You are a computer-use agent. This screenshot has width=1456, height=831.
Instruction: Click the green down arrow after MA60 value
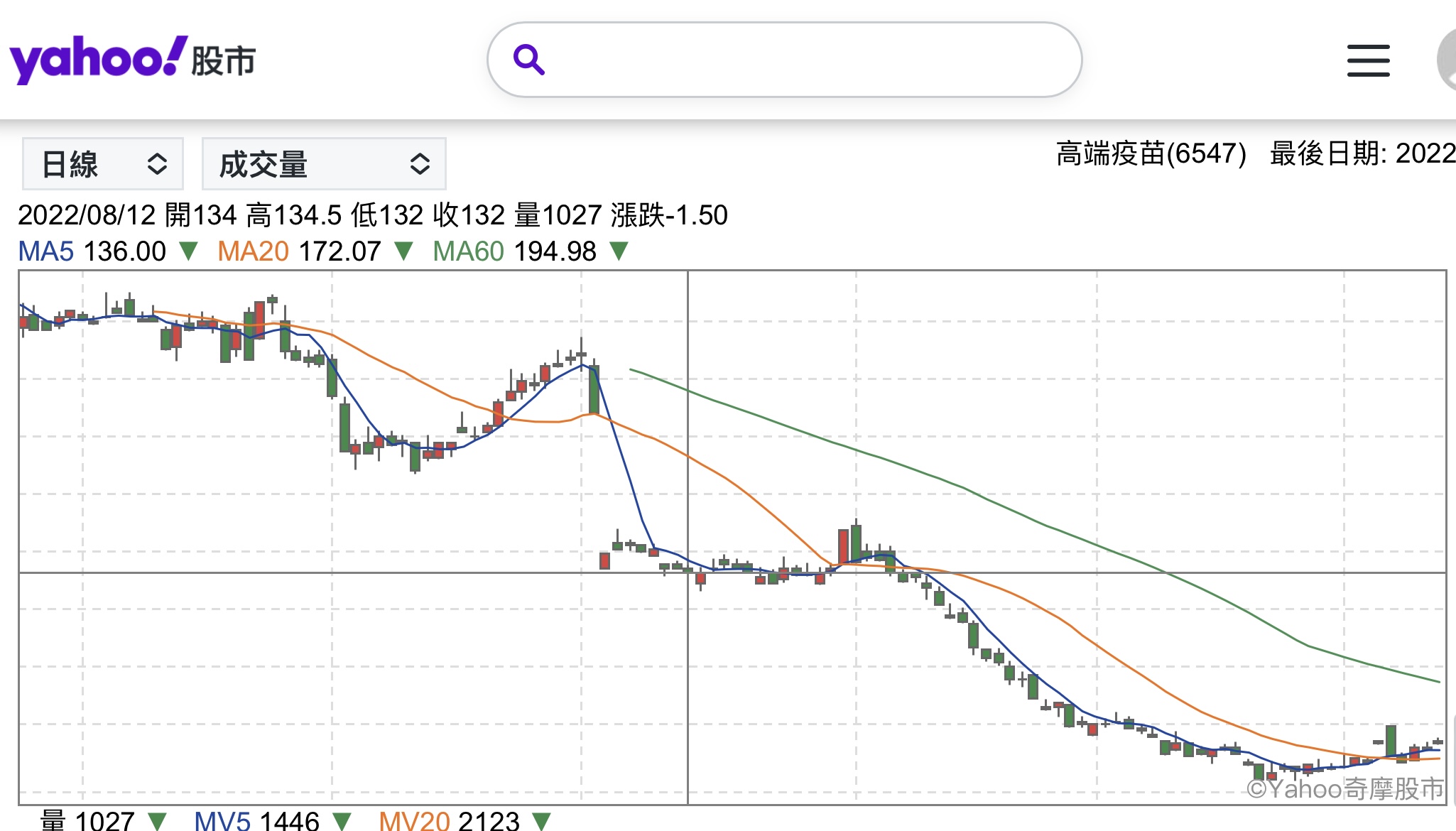(619, 251)
